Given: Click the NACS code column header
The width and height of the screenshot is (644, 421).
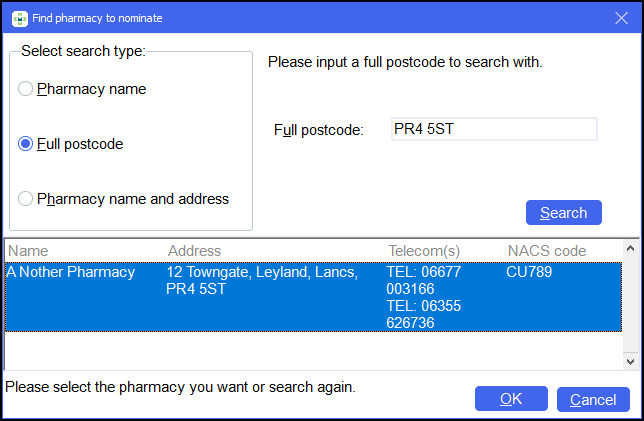Looking at the screenshot, I should (546, 251).
